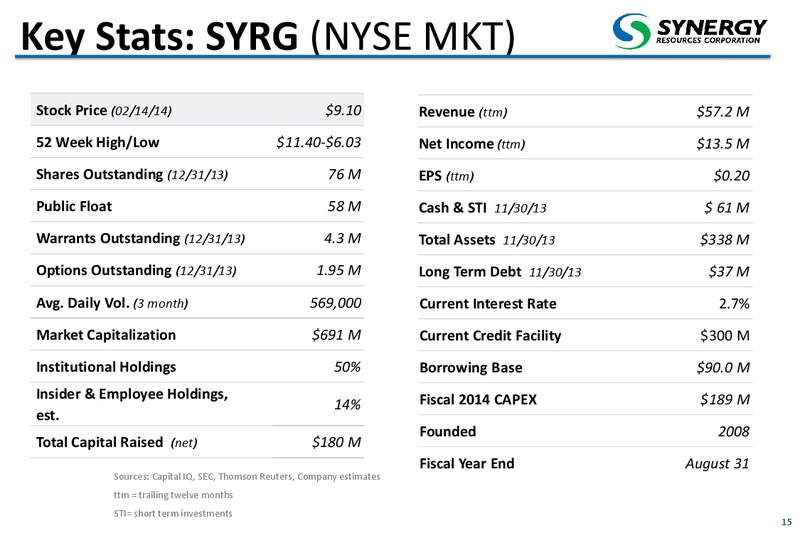Click the slide title 'Key Stats: SYRG'
This screenshot has width=800, height=533.
[x=159, y=37]
